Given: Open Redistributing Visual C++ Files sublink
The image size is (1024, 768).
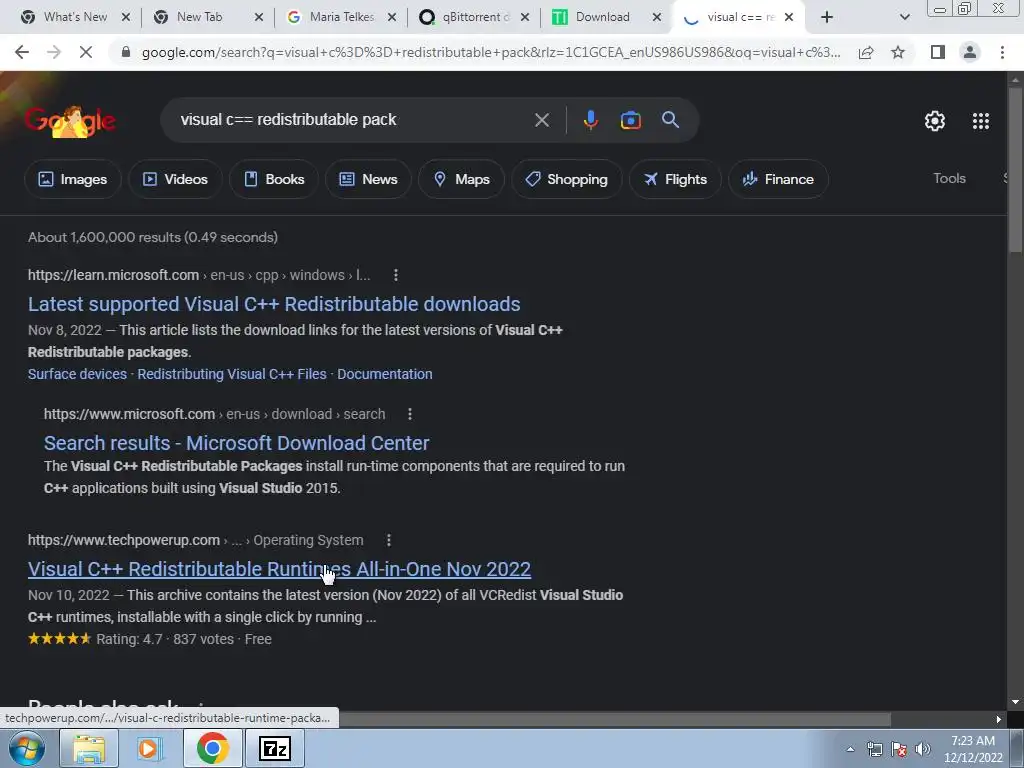Looking at the screenshot, I should (x=232, y=374).
